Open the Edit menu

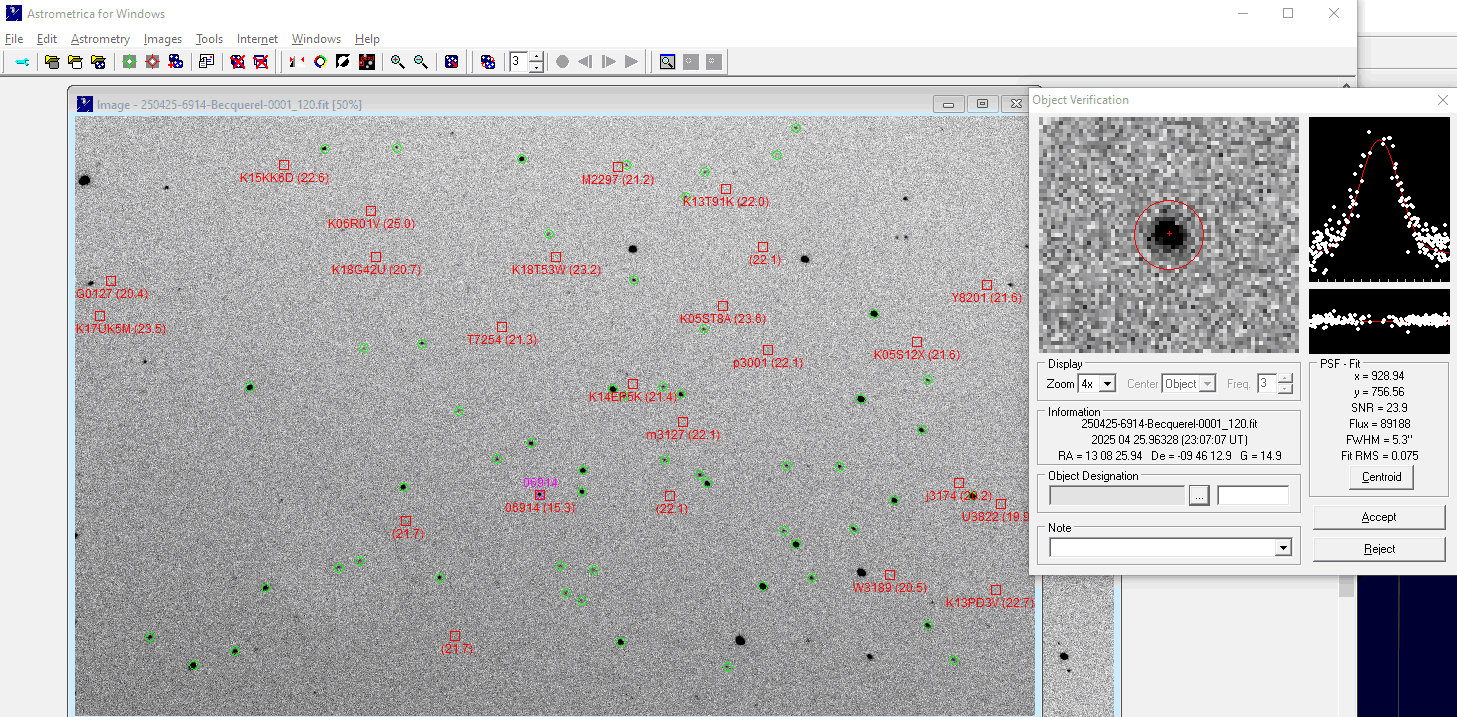(x=47, y=39)
